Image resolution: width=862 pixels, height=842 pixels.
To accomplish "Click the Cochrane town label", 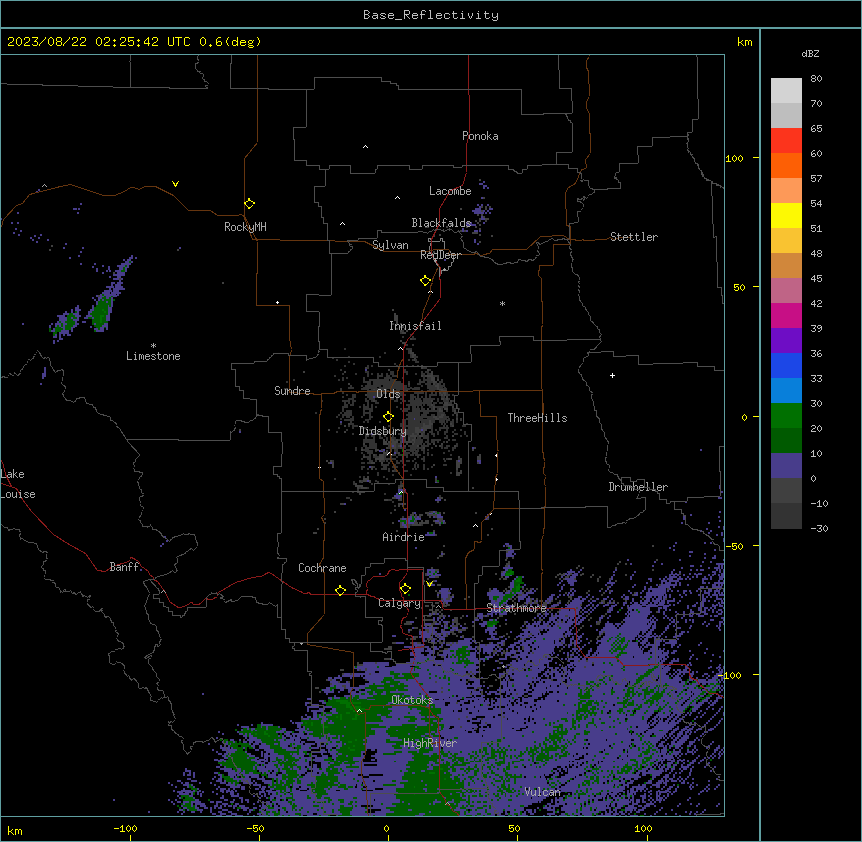I will coord(322,568).
